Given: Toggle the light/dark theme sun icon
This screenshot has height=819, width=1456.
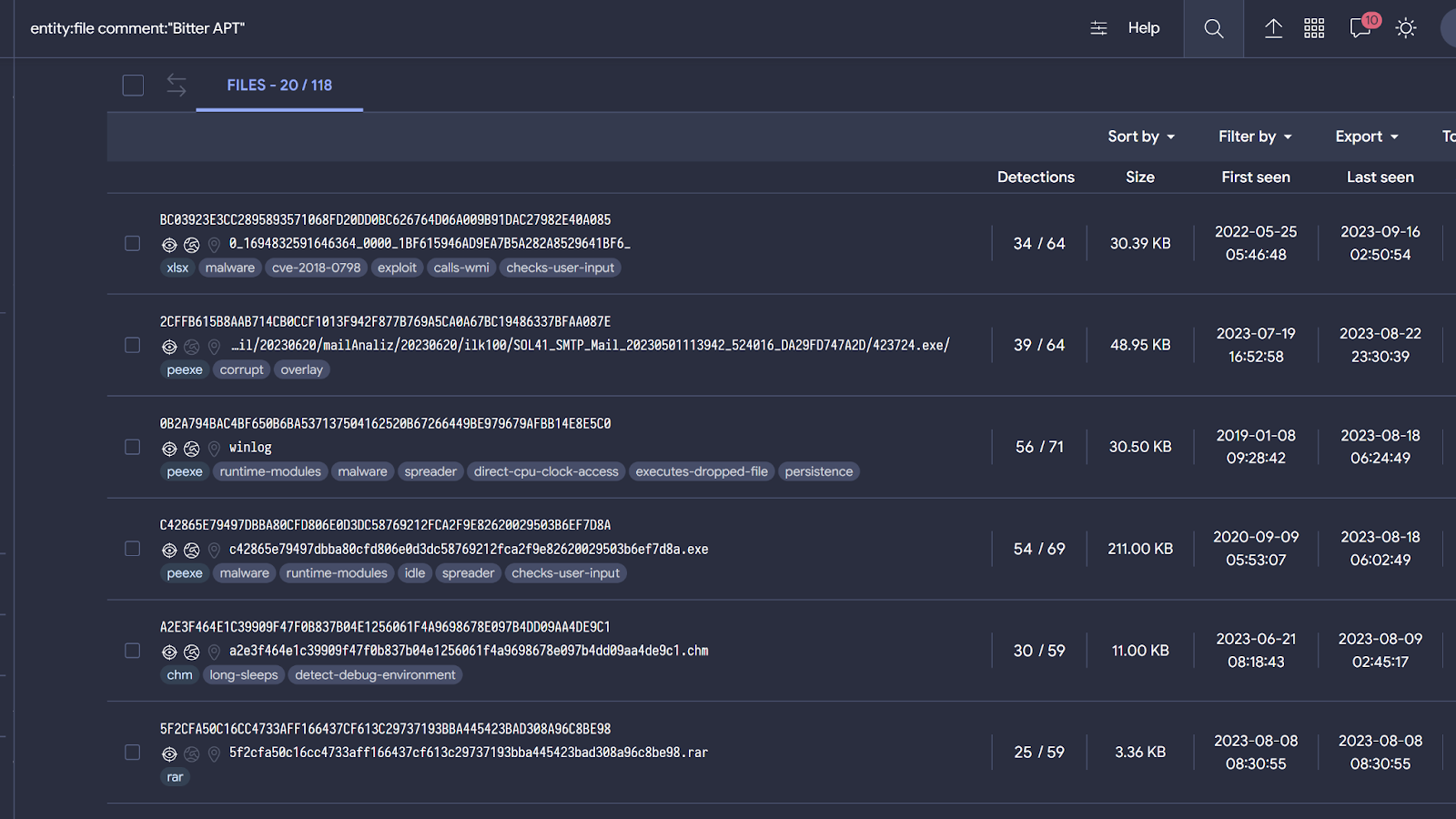Looking at the screenshot, I should pyautogui.click(x=1406, y=28).
